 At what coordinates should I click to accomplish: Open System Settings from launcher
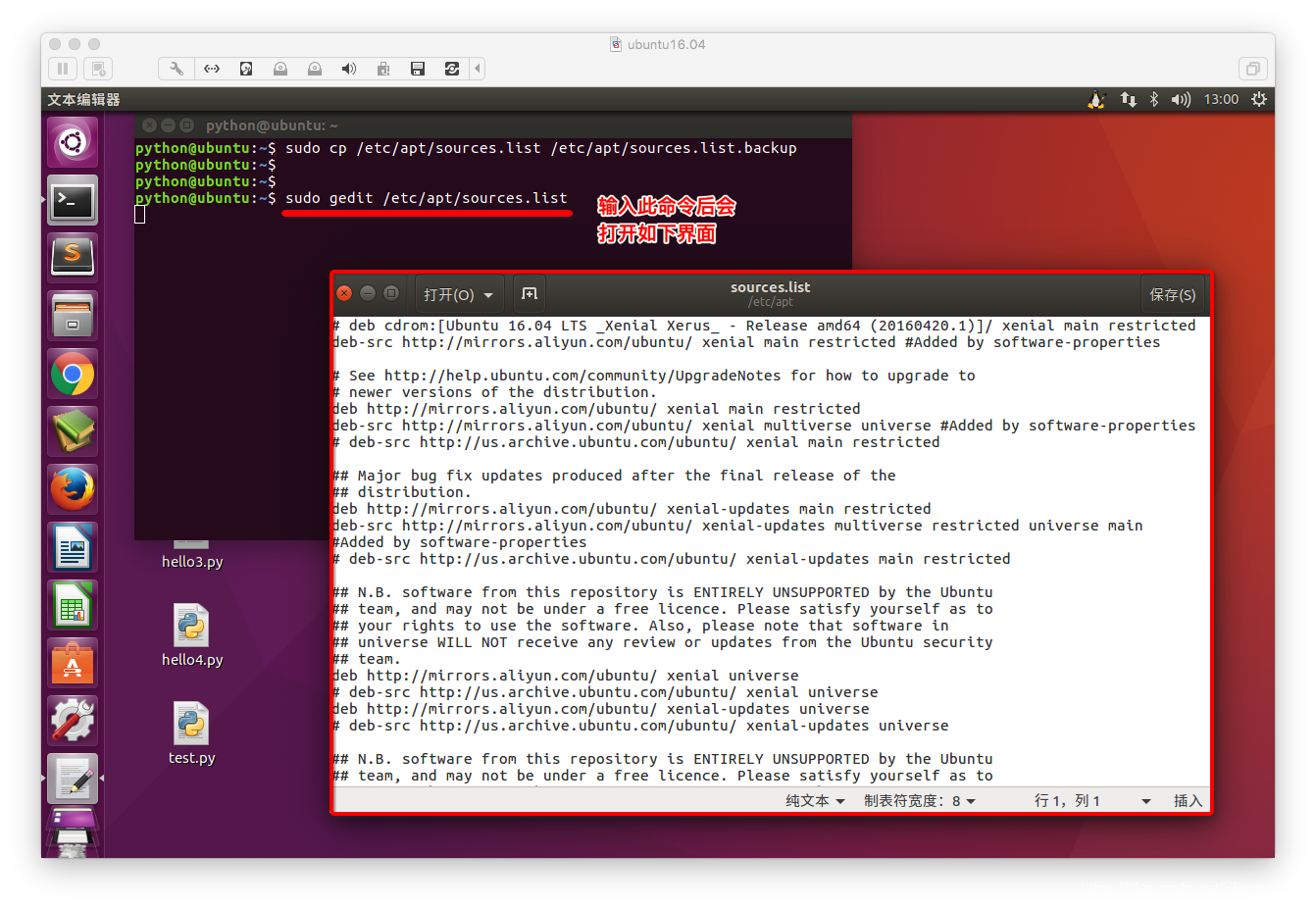(73, 721)
